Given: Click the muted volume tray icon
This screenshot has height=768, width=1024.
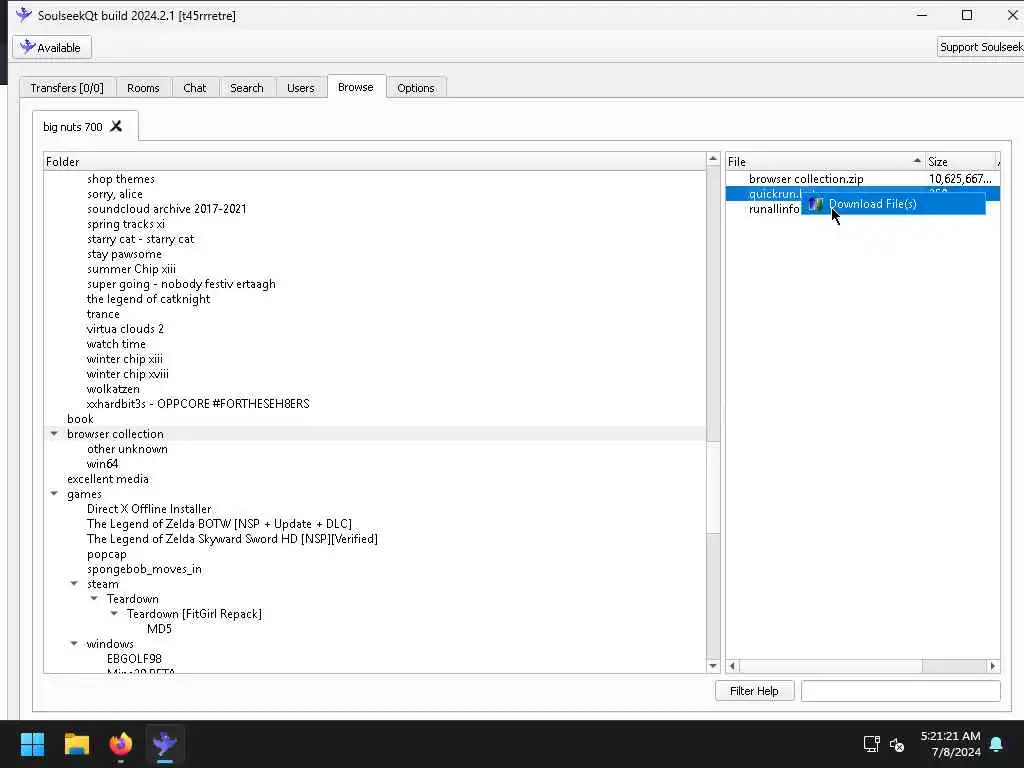Looking at the screenshot, I should [897, 744].
